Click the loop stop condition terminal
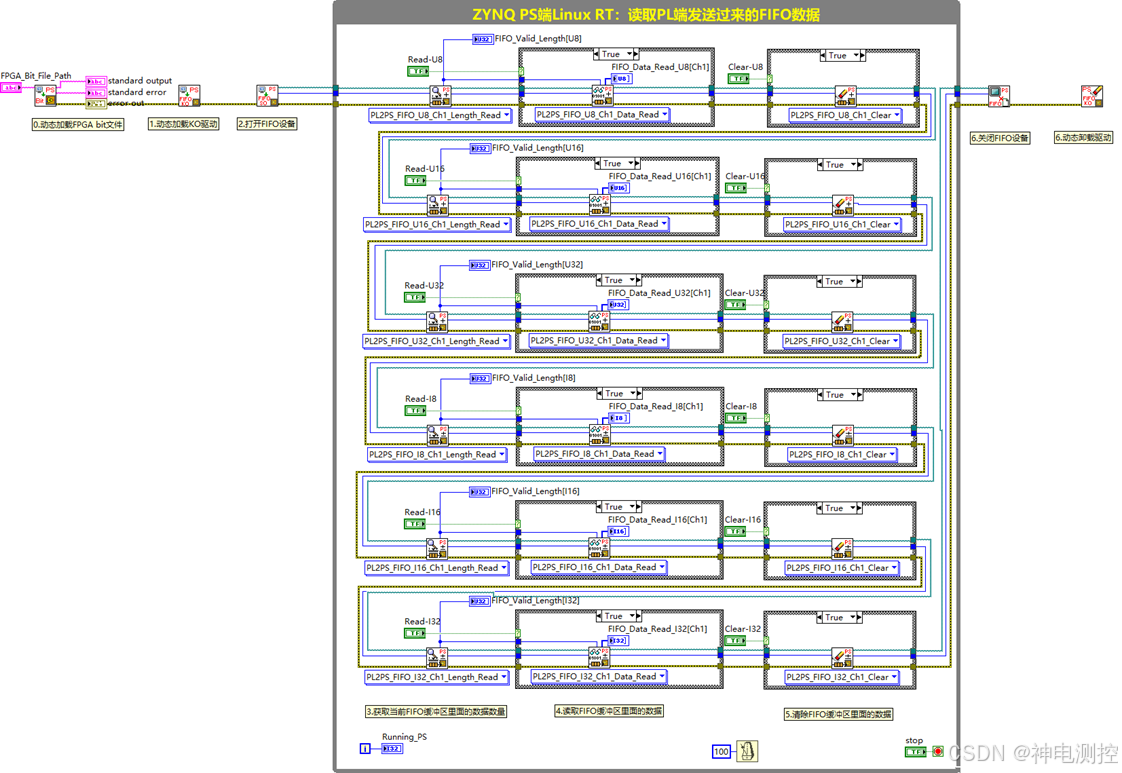This screenshot has height=773, width=1122. click(x=938, y=752)
